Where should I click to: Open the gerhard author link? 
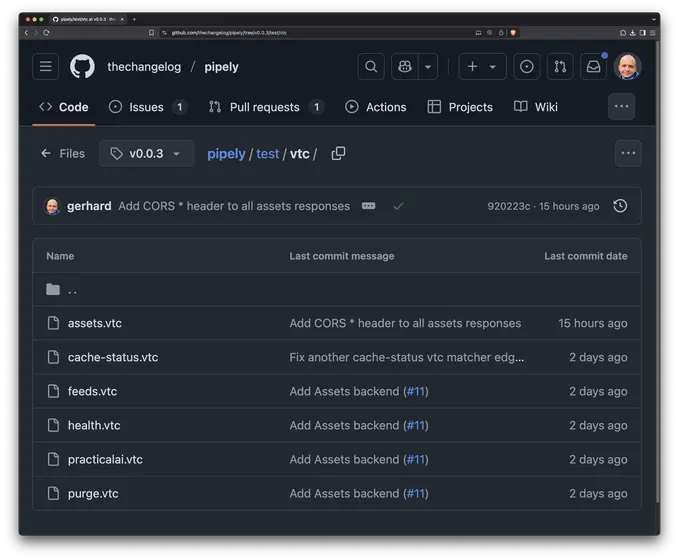click(x=89, y=206)
